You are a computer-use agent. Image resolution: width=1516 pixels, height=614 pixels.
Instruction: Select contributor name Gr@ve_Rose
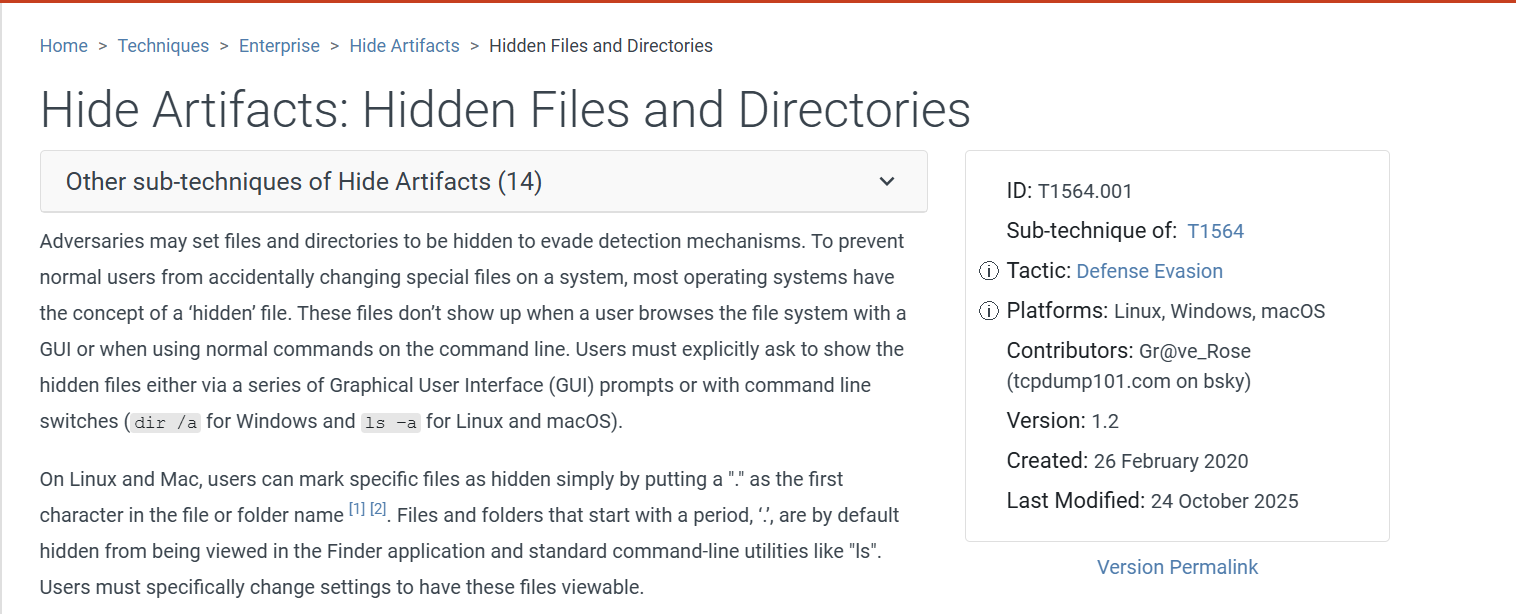pos(1195,351)
